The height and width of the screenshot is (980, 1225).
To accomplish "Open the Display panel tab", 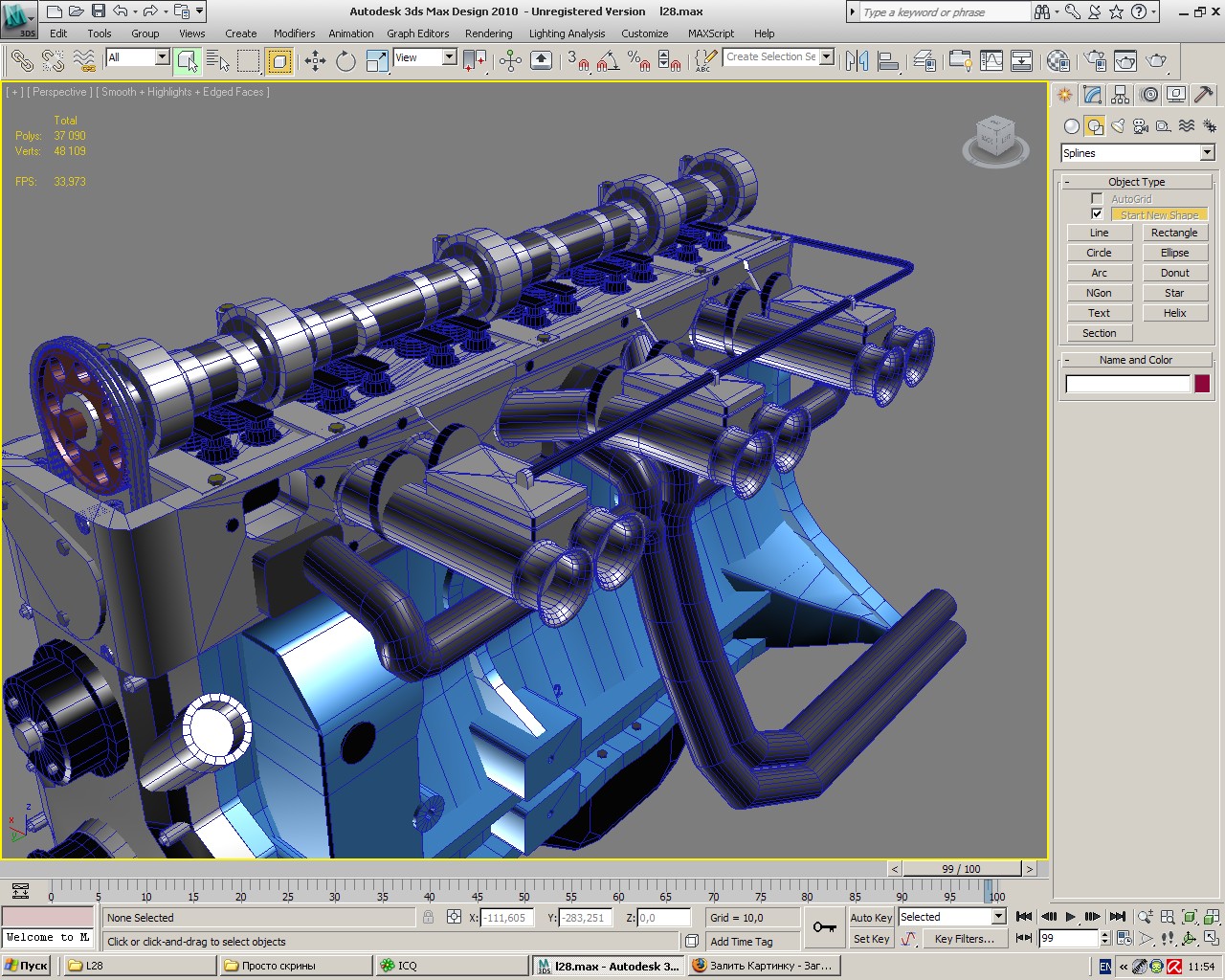I will point(1176,95).
